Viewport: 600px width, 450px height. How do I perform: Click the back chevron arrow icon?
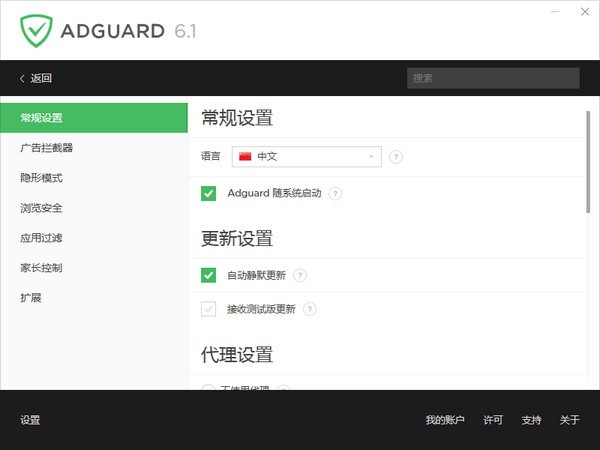coord(23,78)
